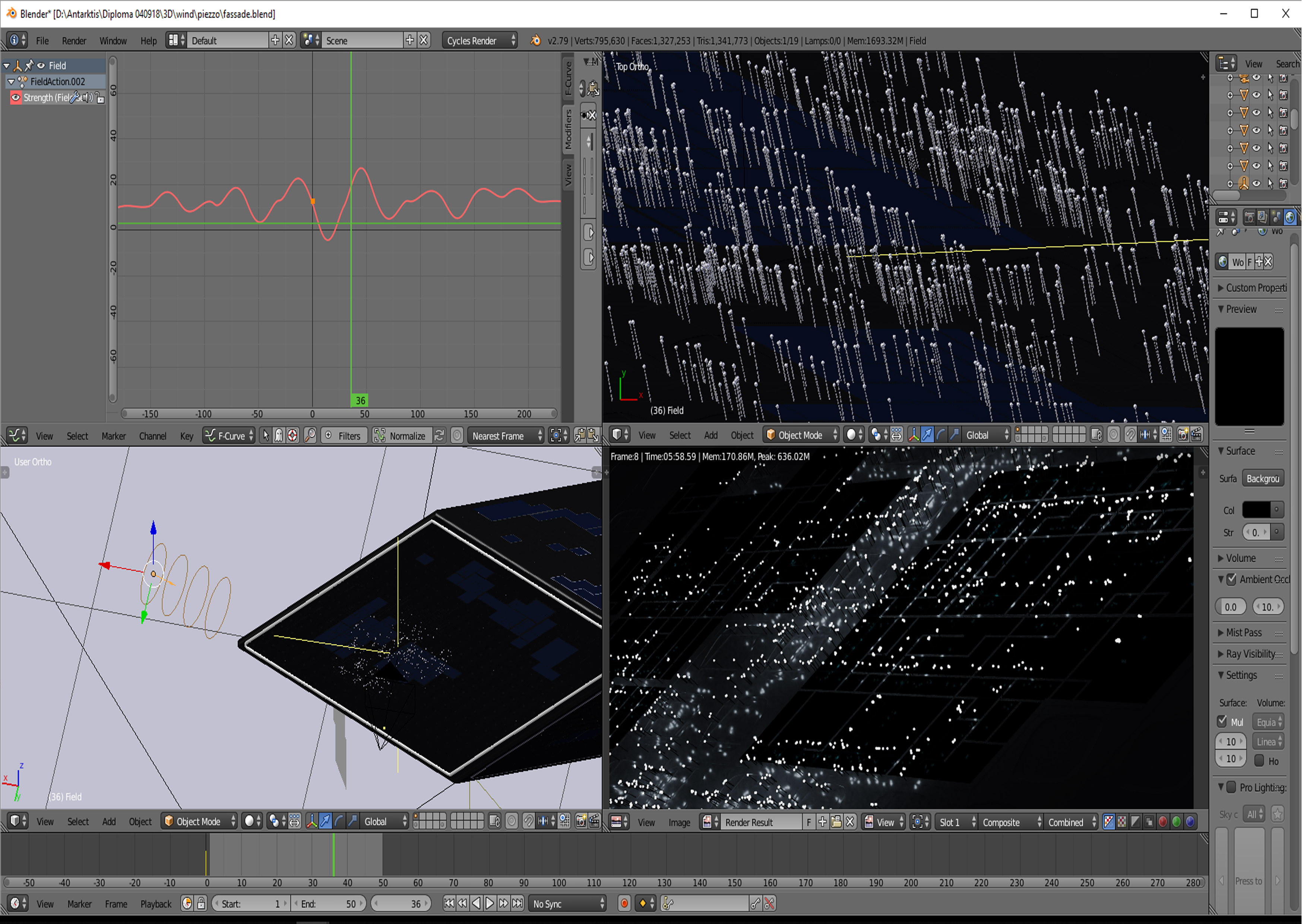Open the Window menu

click(x=113, y=41)
